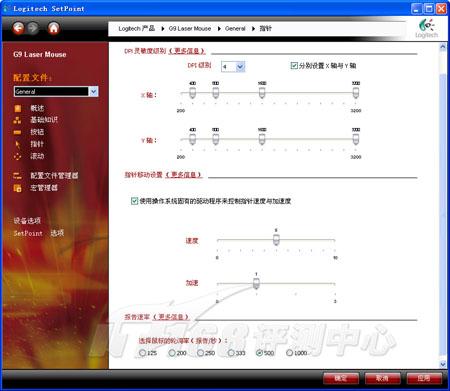Click the 速度 speed slider handle

(276, 239)
